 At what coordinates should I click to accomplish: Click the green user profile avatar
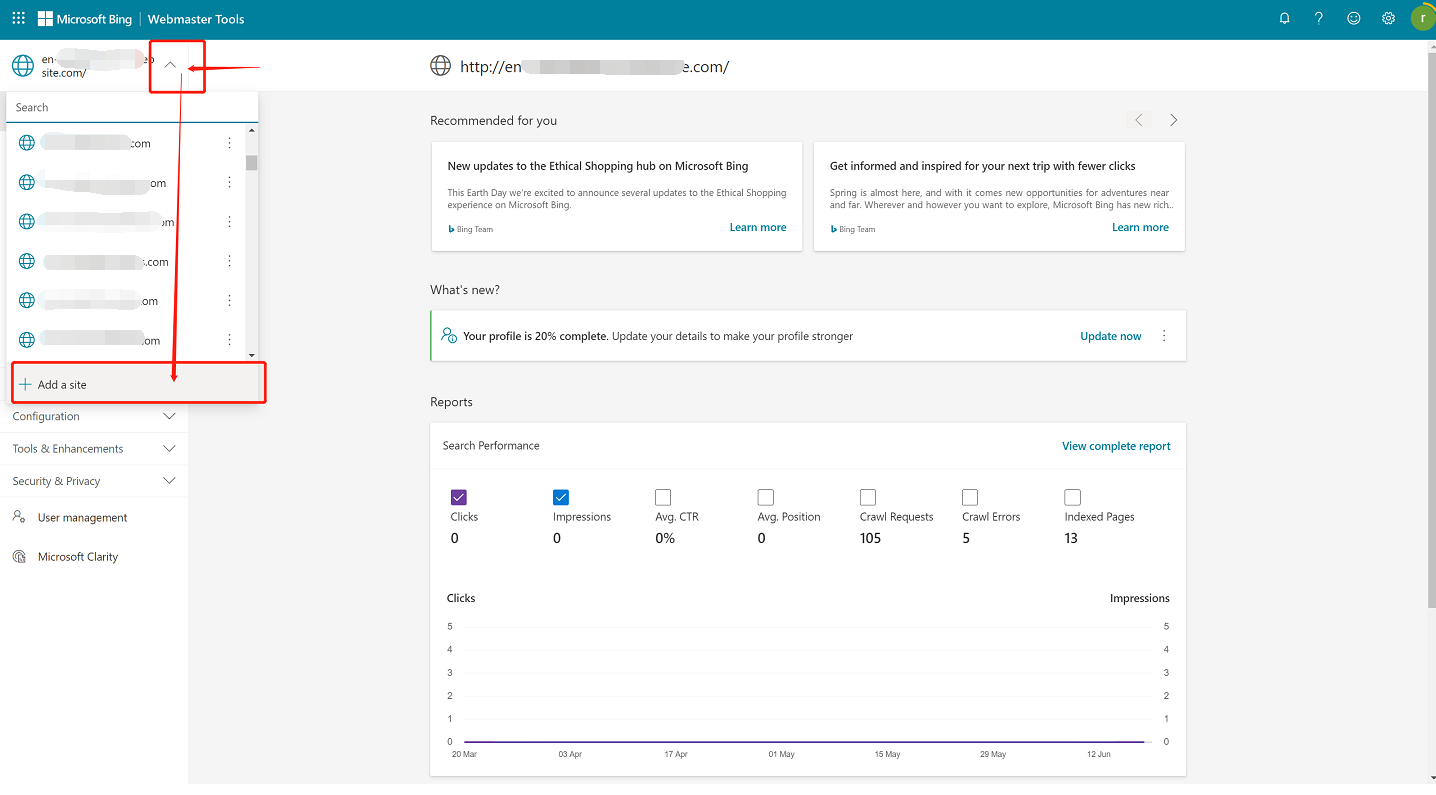click(1422, 18)
